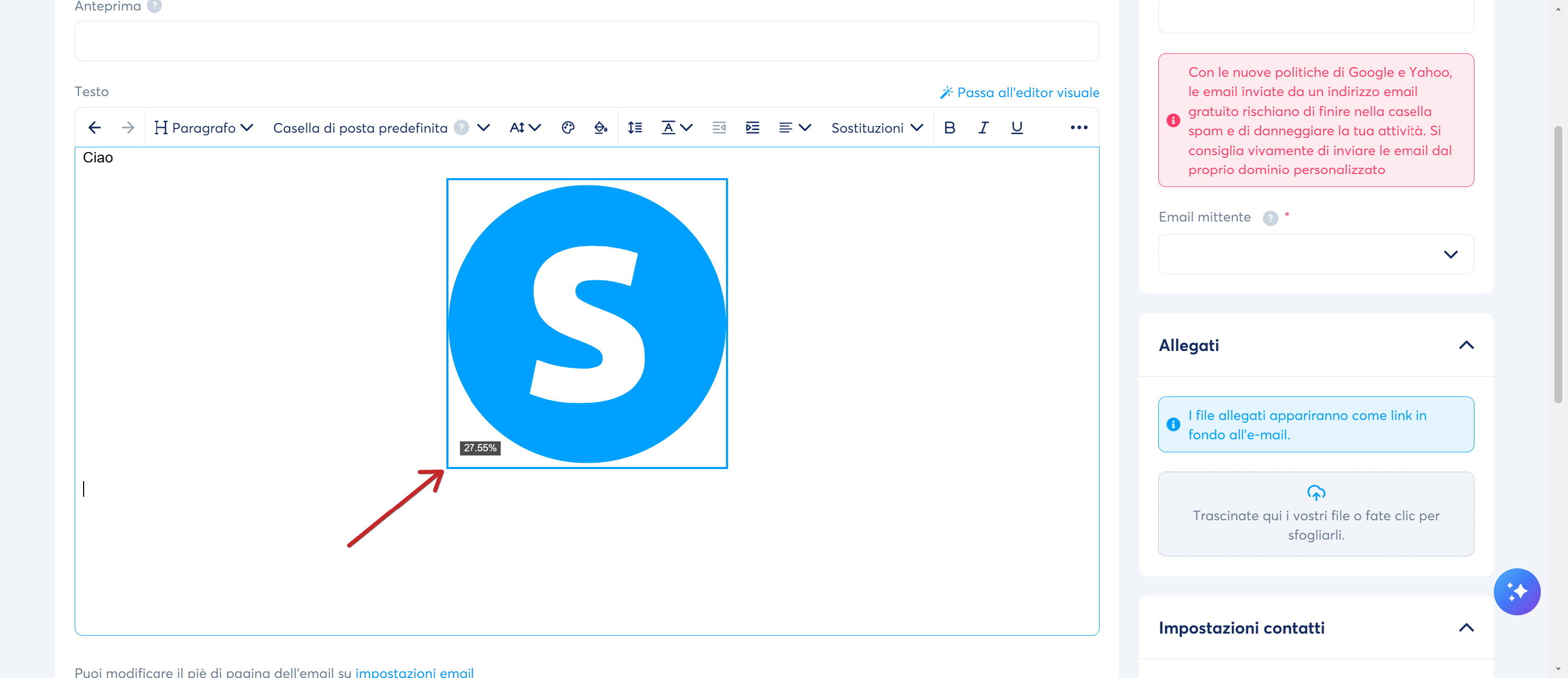Click help icon beside Casella di posta predefinita
The height and width of the screenshot is (678, 1568).
pyautogui.click(x=462, y=127)
